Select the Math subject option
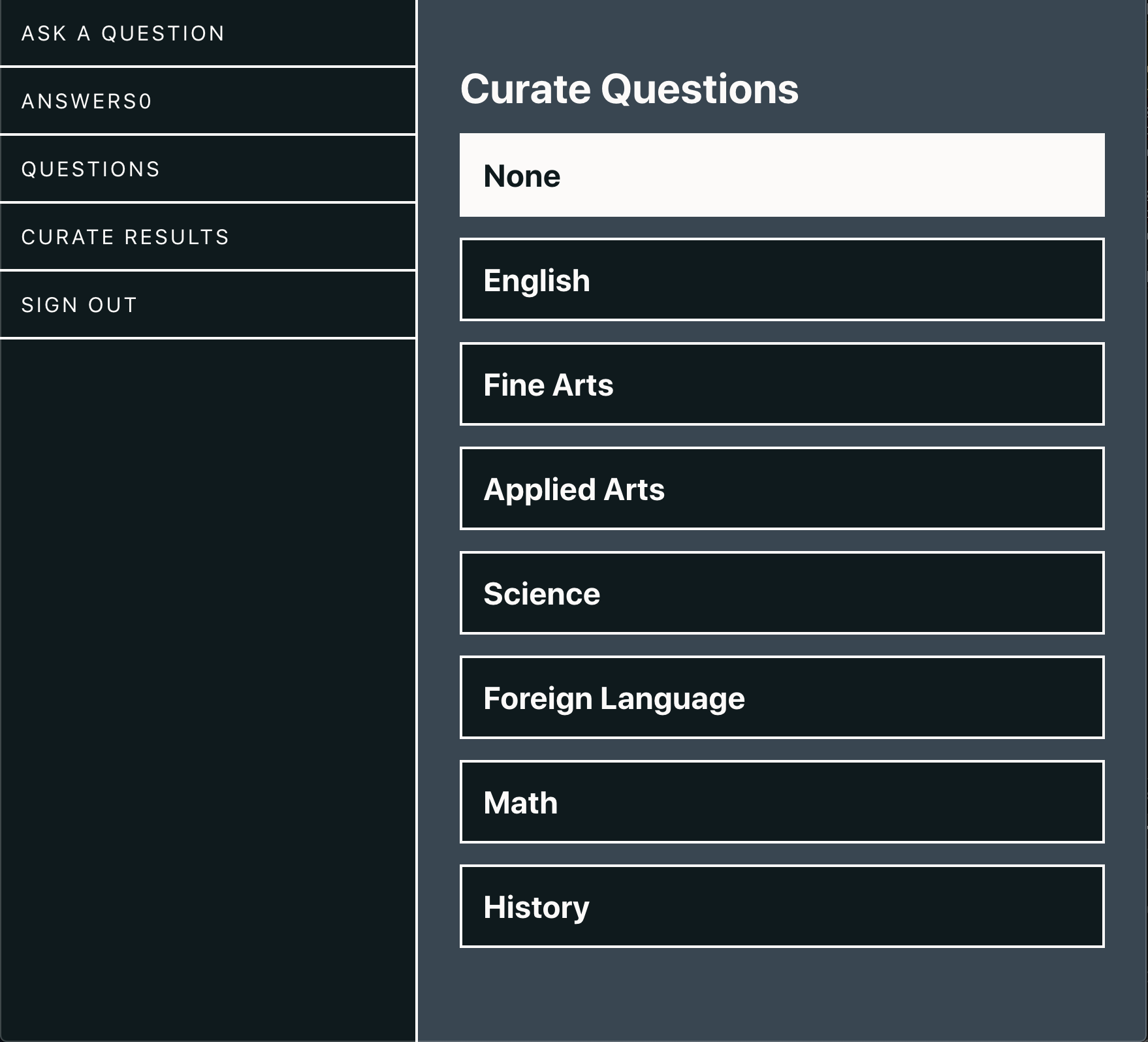 tap(782, 802)
